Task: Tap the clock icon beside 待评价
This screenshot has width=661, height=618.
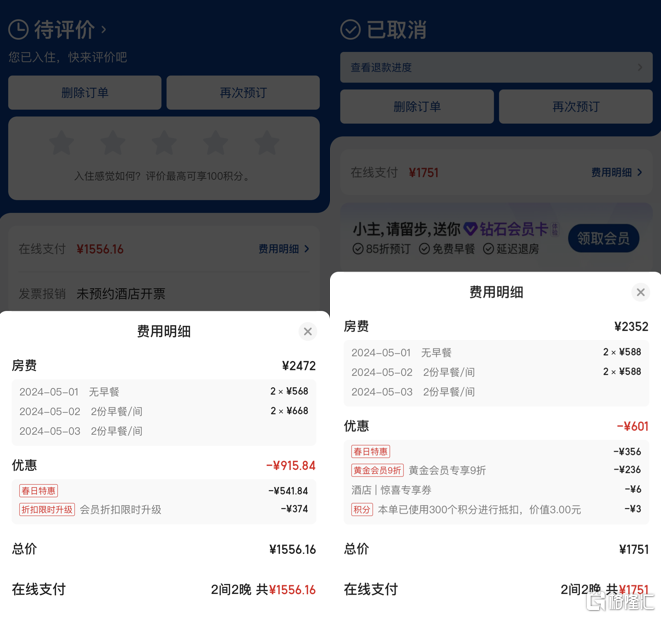Action: [x=19, y=30]
